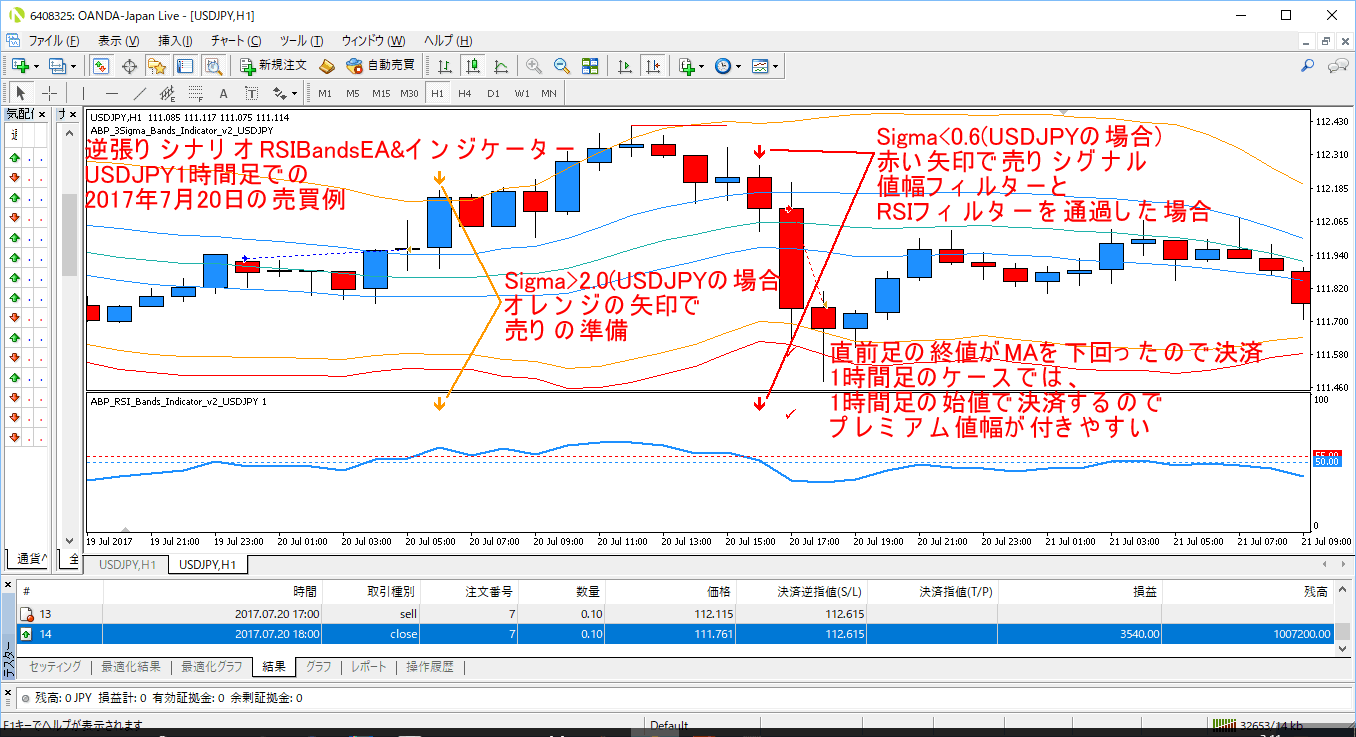1356x737 pixels.
Task: Open the Periods clock icon
Action: [x=723, y=66]
